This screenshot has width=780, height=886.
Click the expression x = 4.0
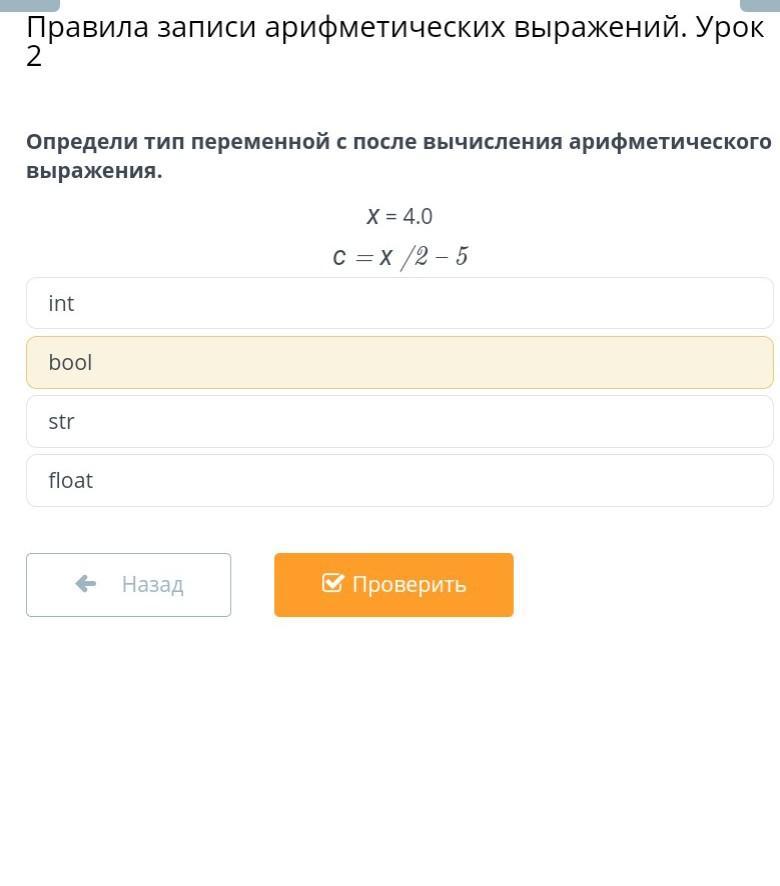click(399, 216)
